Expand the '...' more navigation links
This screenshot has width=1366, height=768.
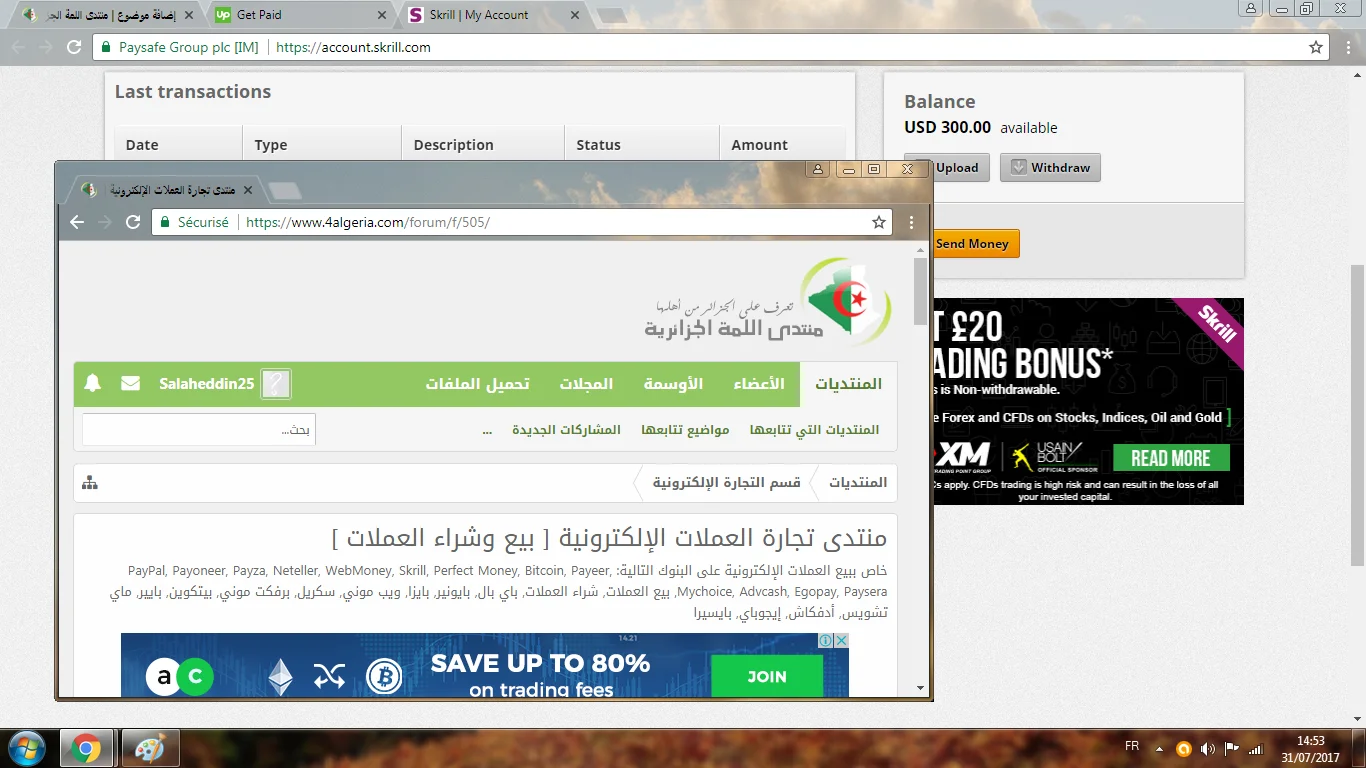(487, 430)
